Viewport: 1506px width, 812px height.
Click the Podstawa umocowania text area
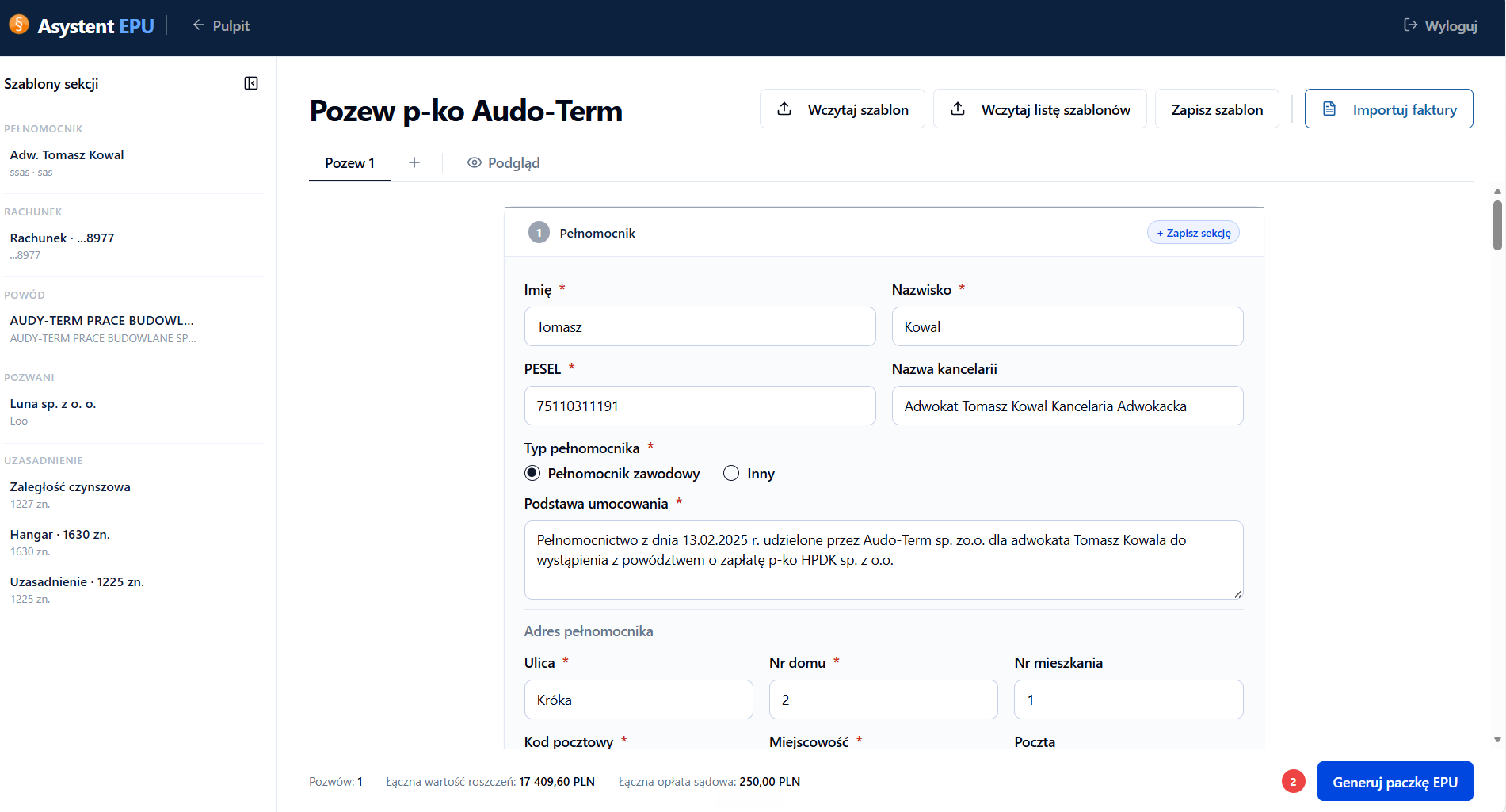tap(883, 560)
